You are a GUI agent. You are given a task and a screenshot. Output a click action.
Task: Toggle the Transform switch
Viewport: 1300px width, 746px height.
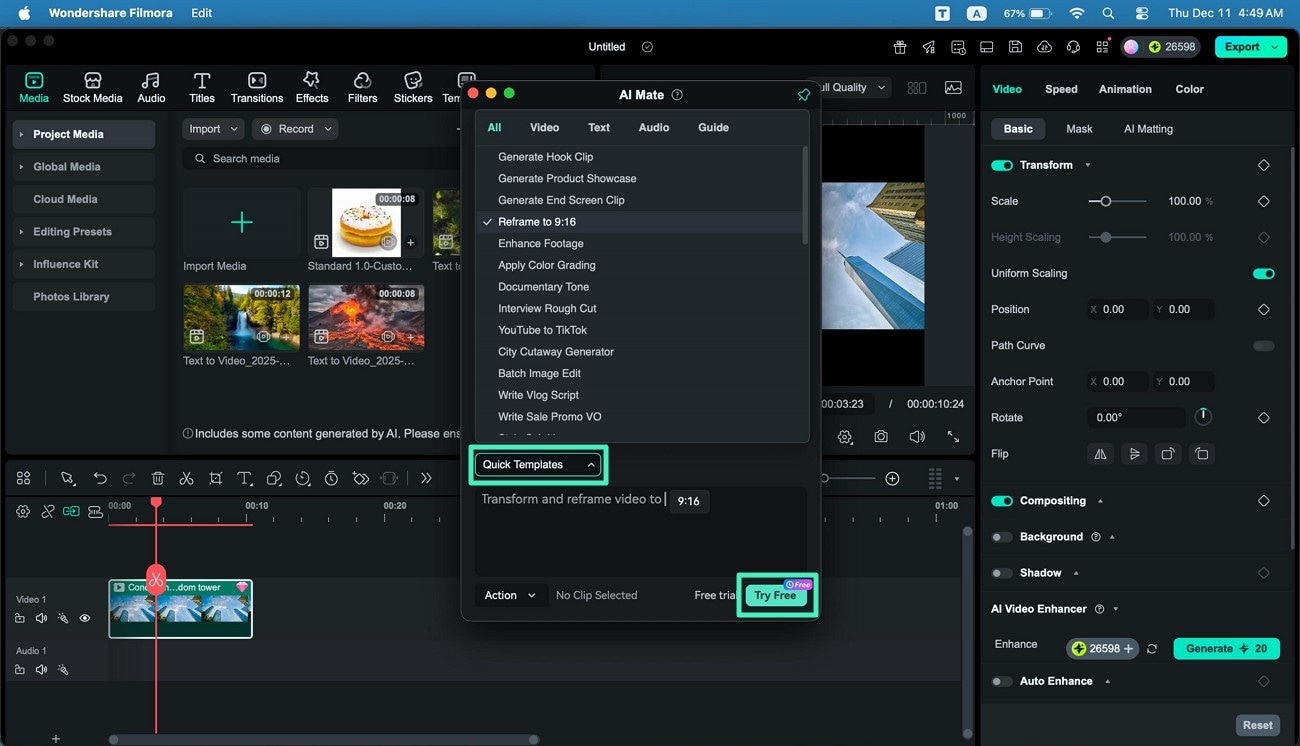tap(1002, 165)
